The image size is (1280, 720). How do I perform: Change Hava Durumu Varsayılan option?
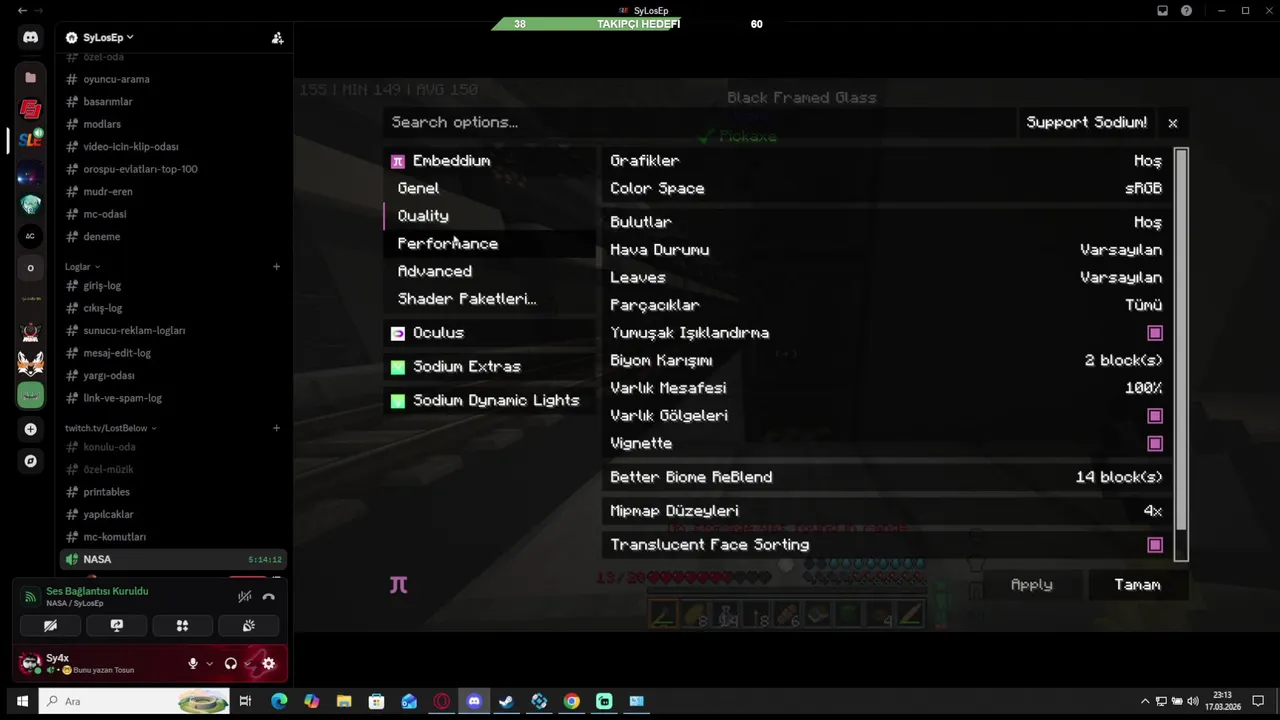887,250
